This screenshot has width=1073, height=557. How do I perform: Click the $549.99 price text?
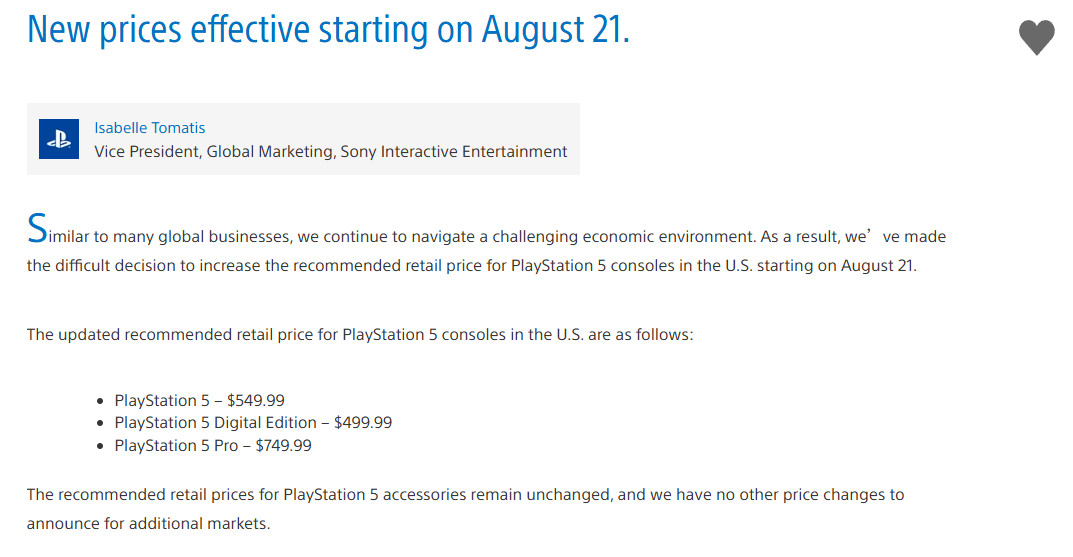point(256,400)
